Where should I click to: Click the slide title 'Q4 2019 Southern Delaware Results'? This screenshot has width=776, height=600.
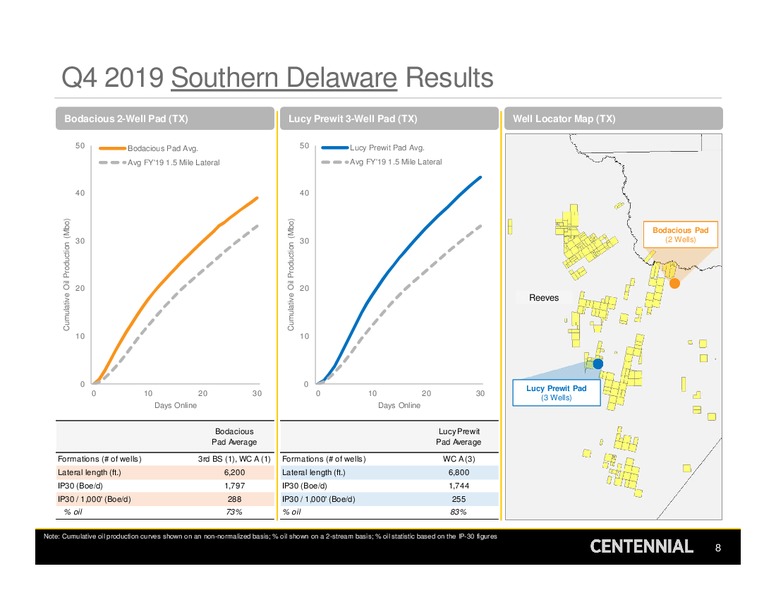coord(277,78)
